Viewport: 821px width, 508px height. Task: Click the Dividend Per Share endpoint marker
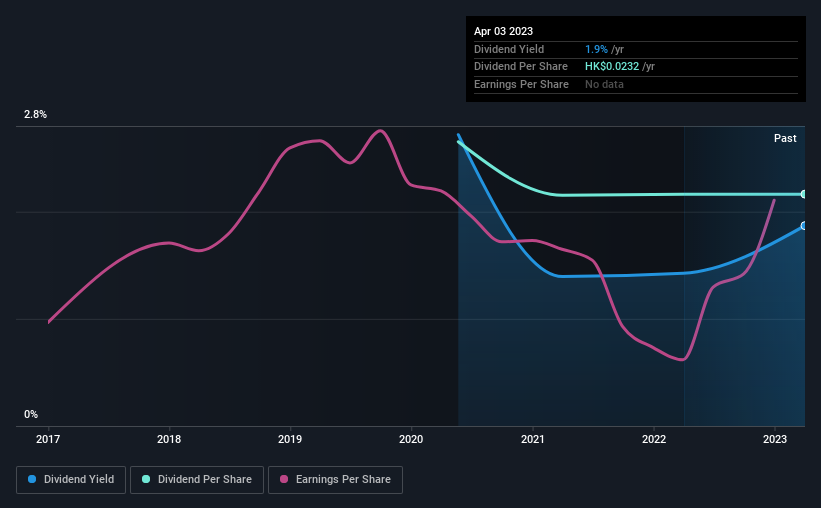tap(804, 194)
